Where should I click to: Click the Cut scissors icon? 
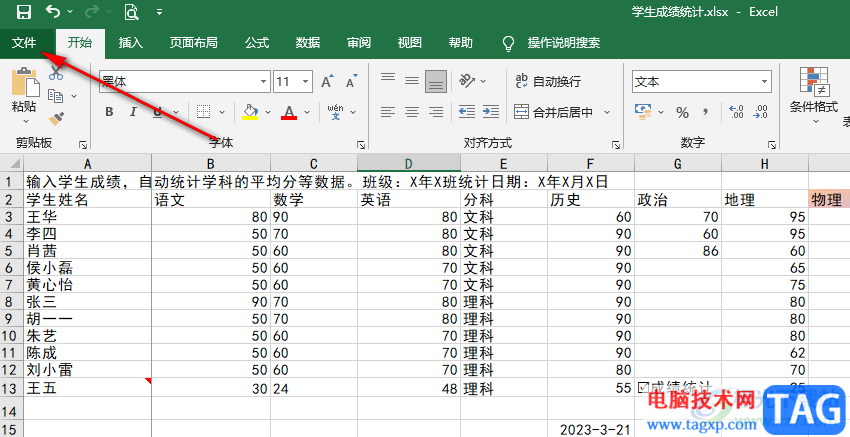56,73
